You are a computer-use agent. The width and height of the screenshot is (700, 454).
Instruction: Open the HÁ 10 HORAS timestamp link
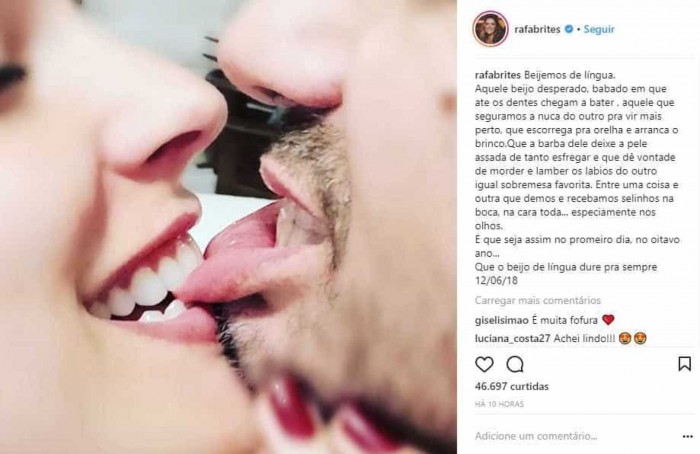[499, 404]
